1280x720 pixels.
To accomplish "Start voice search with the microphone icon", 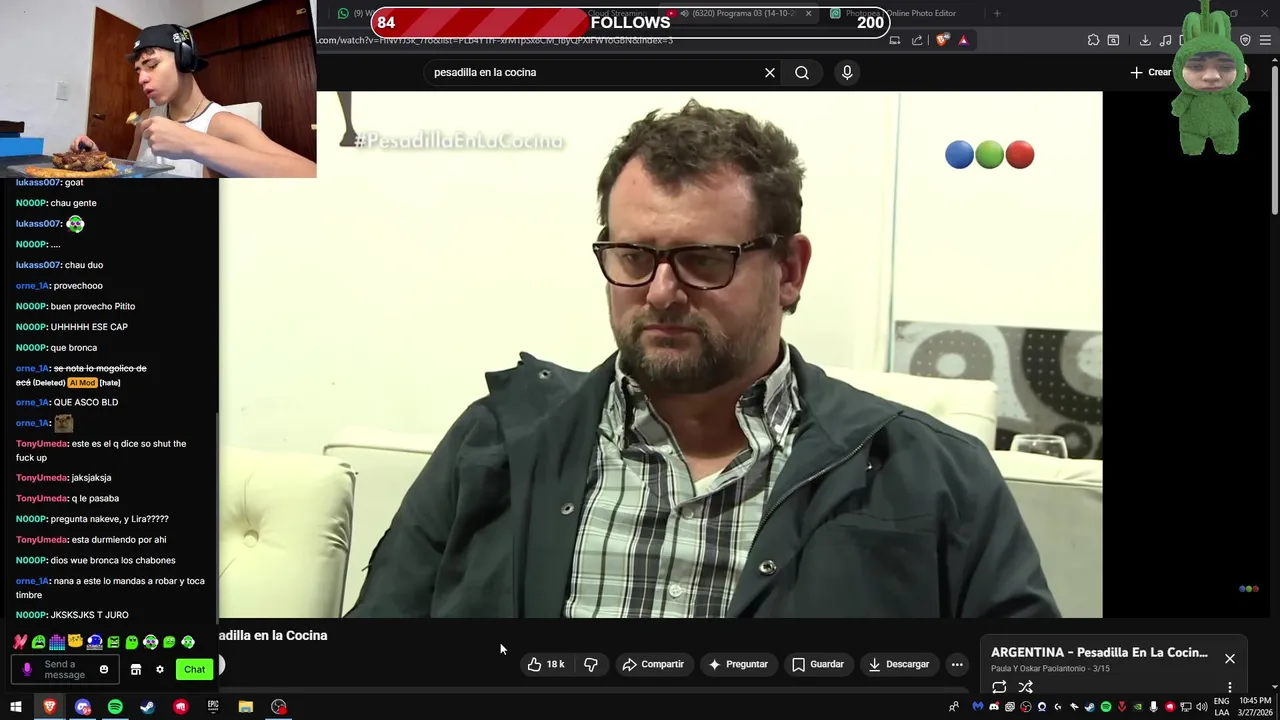I will [847, 72].
